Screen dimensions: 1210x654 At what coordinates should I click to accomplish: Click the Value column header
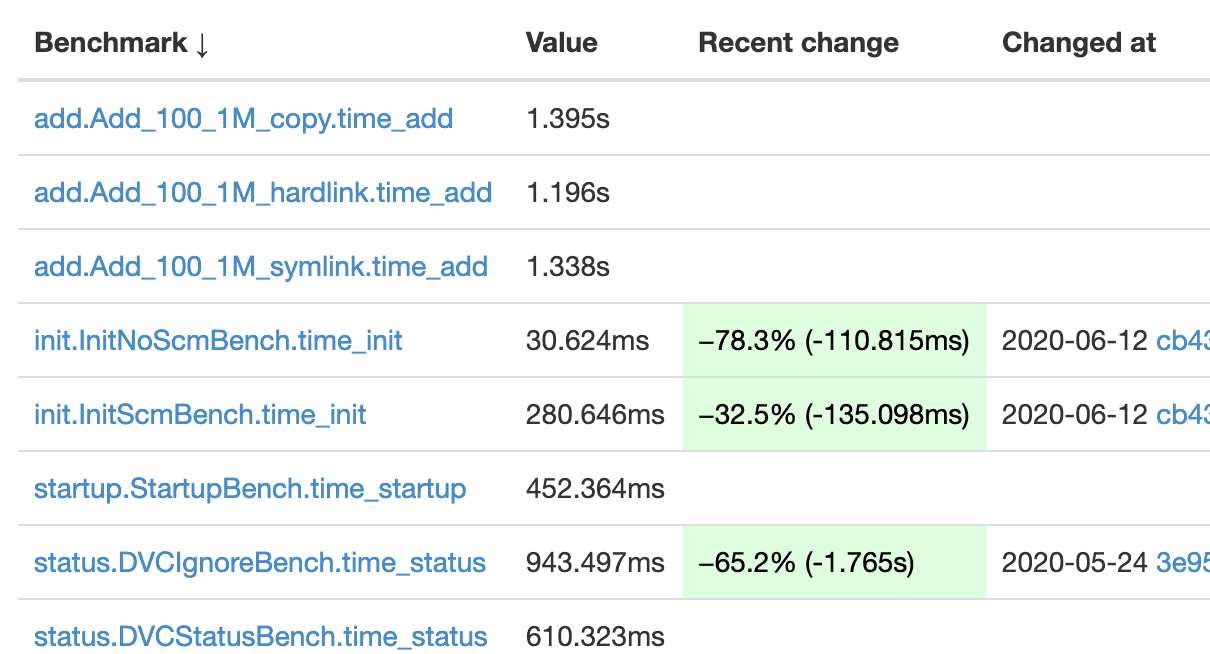pyautogui.click(x=561, y=43)
